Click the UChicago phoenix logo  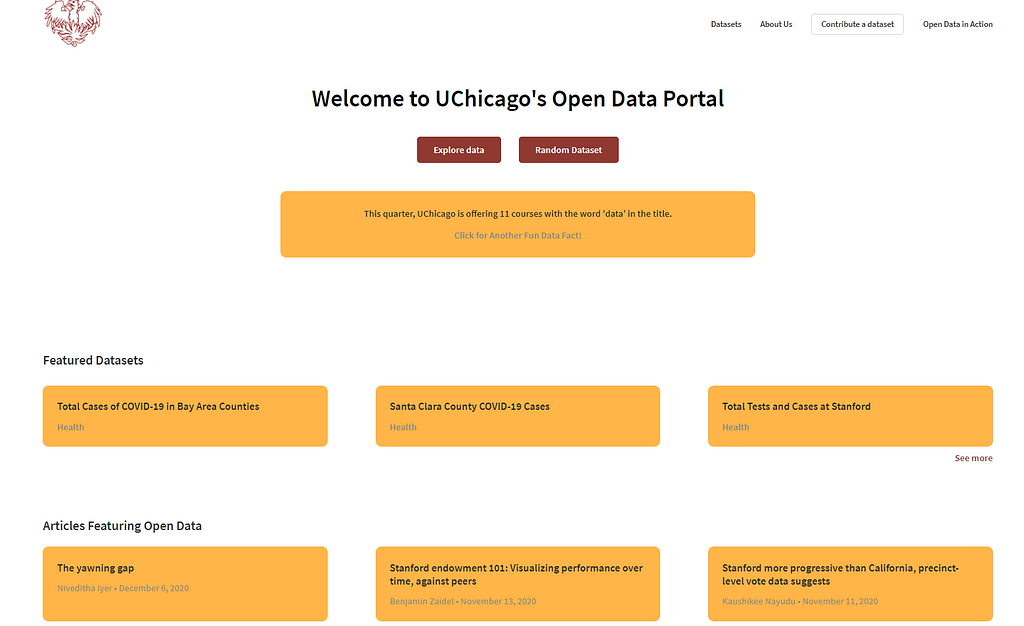[x=73, y=23]
